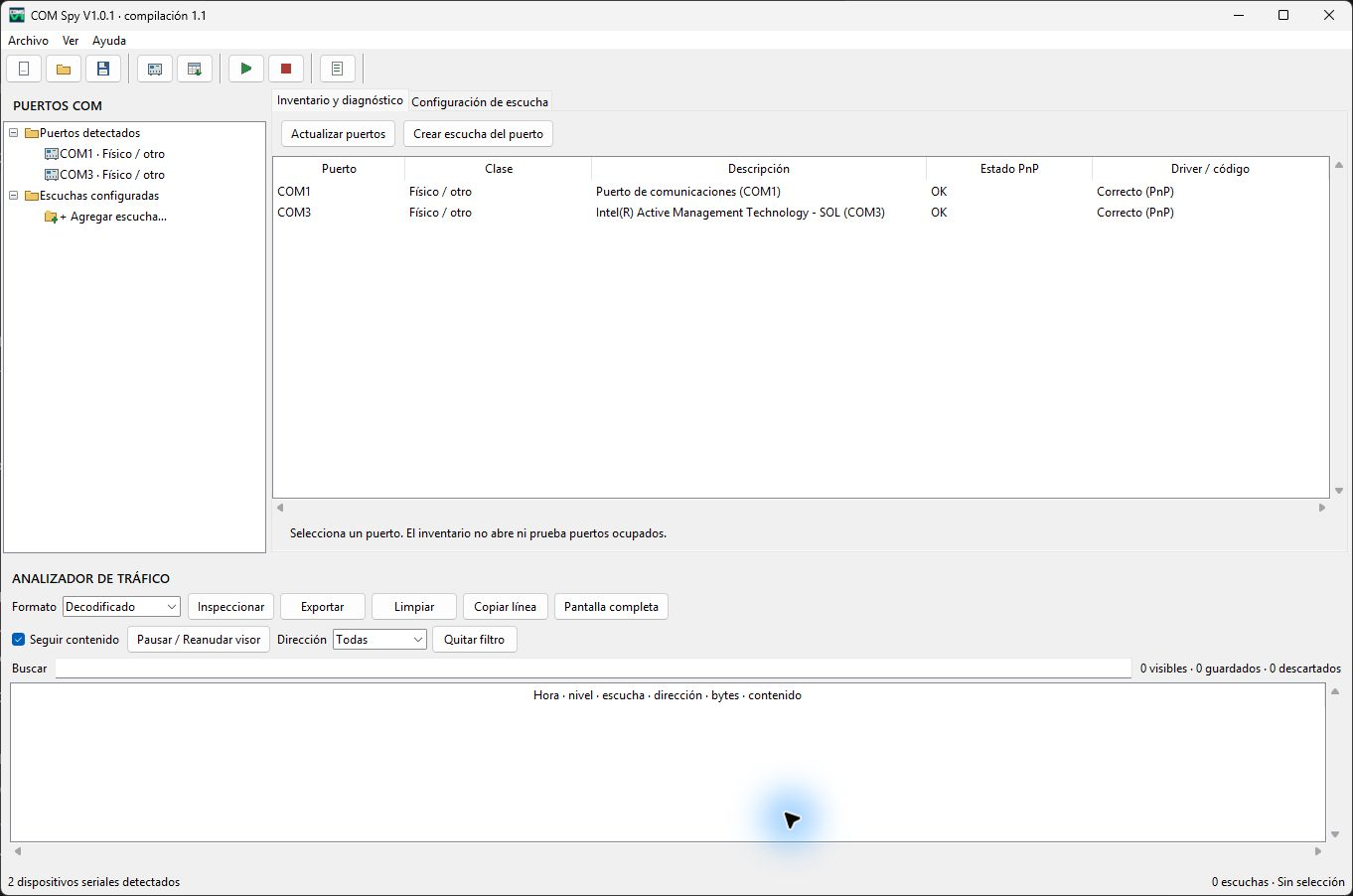The width and height of the screenshot is (1353, 896).
Task: Click the serial device panel toolbar icon
Action: point(155,69)
